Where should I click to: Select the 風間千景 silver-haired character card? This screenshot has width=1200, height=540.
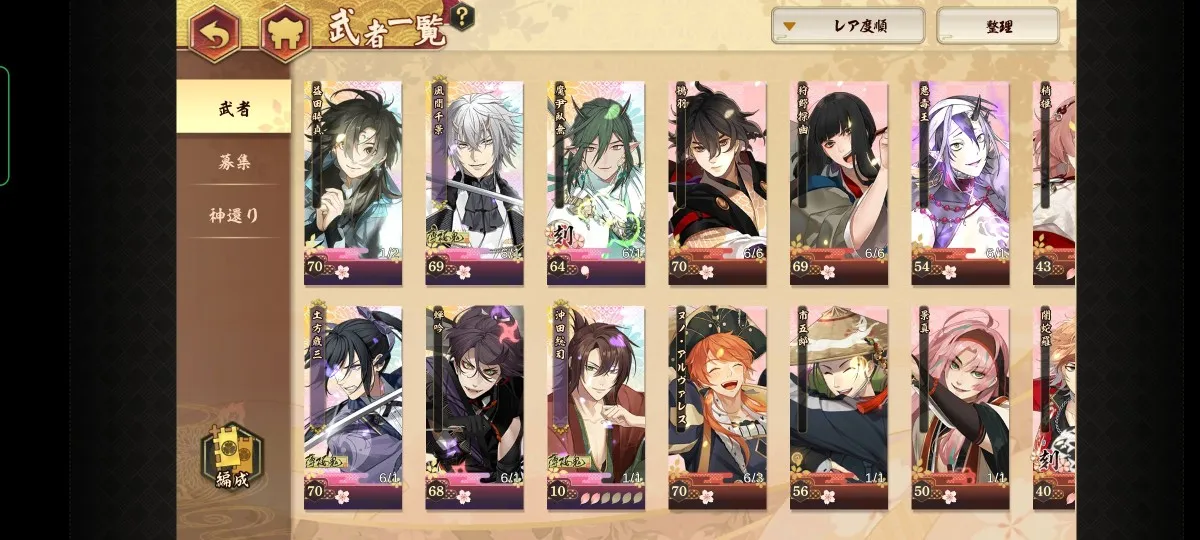(474, 184)
